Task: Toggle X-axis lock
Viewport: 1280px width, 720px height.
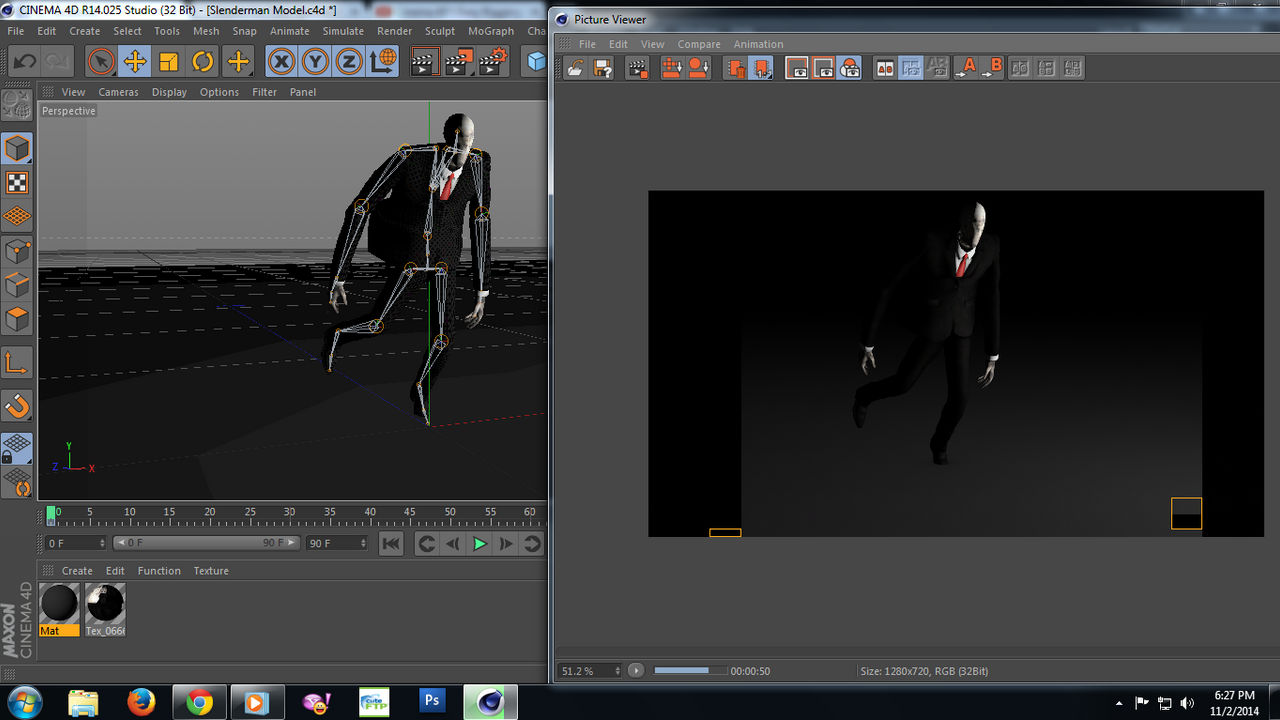Action: pos(282,62)
